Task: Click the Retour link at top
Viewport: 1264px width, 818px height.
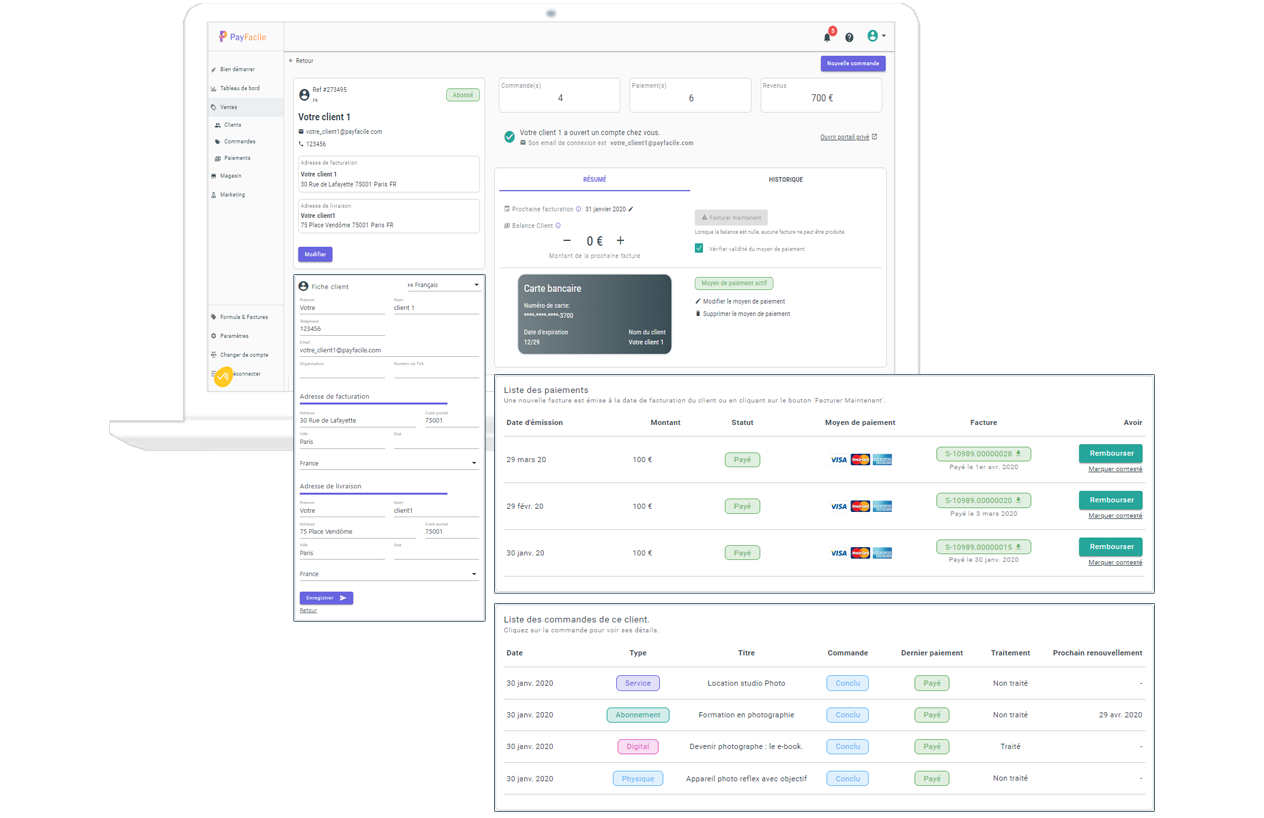Action: click(x=301, y=61)
